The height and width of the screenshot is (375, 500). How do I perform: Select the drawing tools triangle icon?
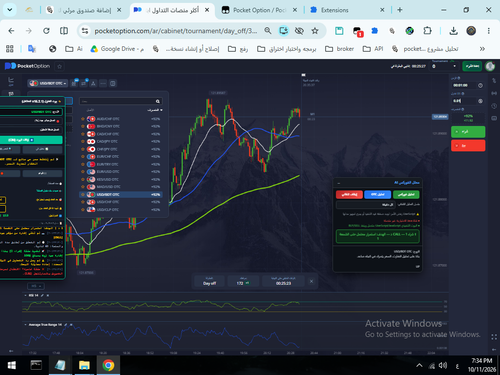(93, 83)
